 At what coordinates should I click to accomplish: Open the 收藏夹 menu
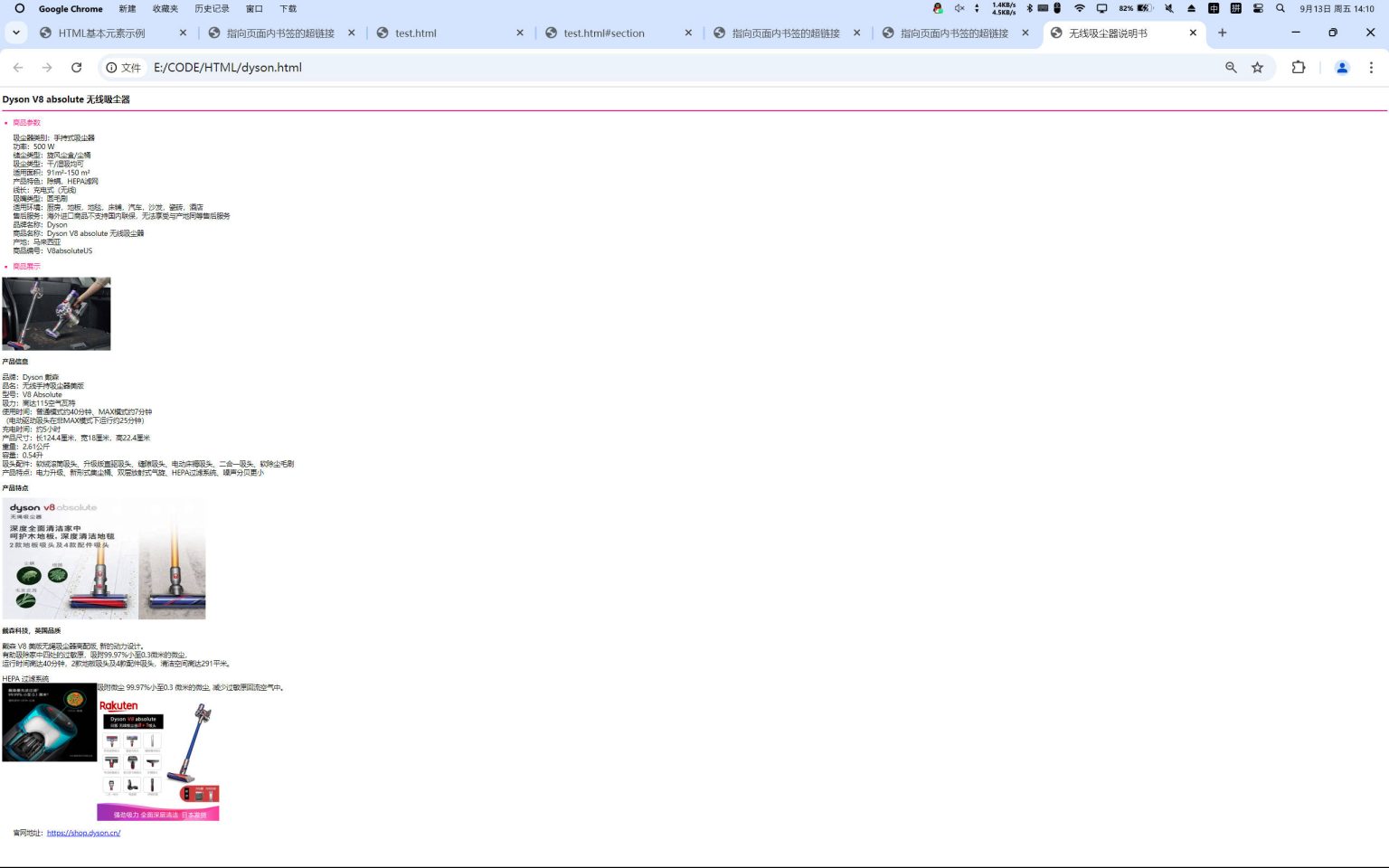click(x=165, y=8)
